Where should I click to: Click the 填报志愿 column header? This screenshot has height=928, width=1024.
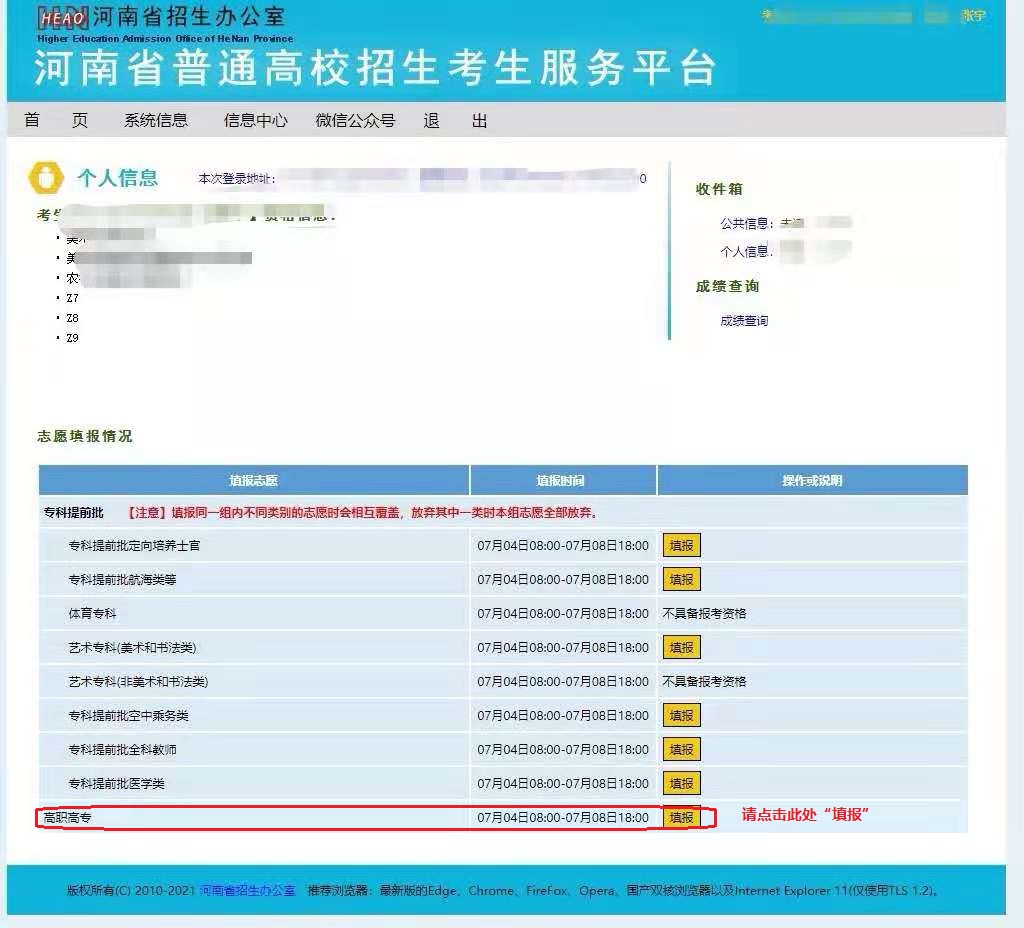pyautogui.click(x=253, y=480)
